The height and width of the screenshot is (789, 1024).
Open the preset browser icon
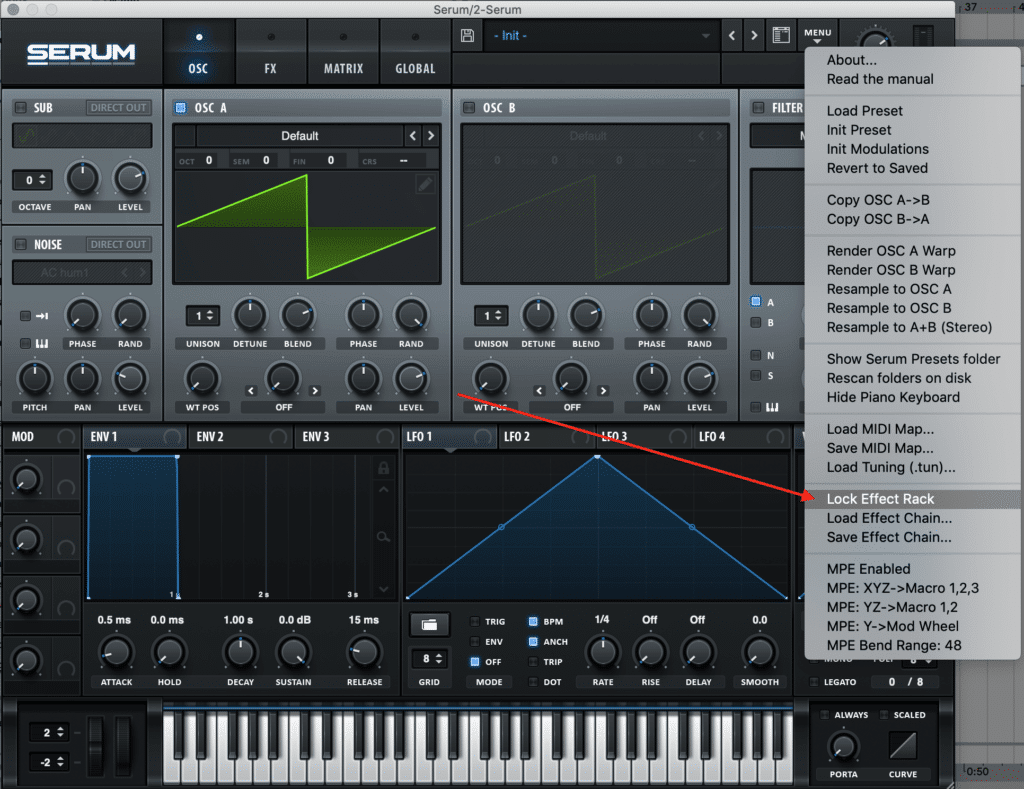coord(781,35)
